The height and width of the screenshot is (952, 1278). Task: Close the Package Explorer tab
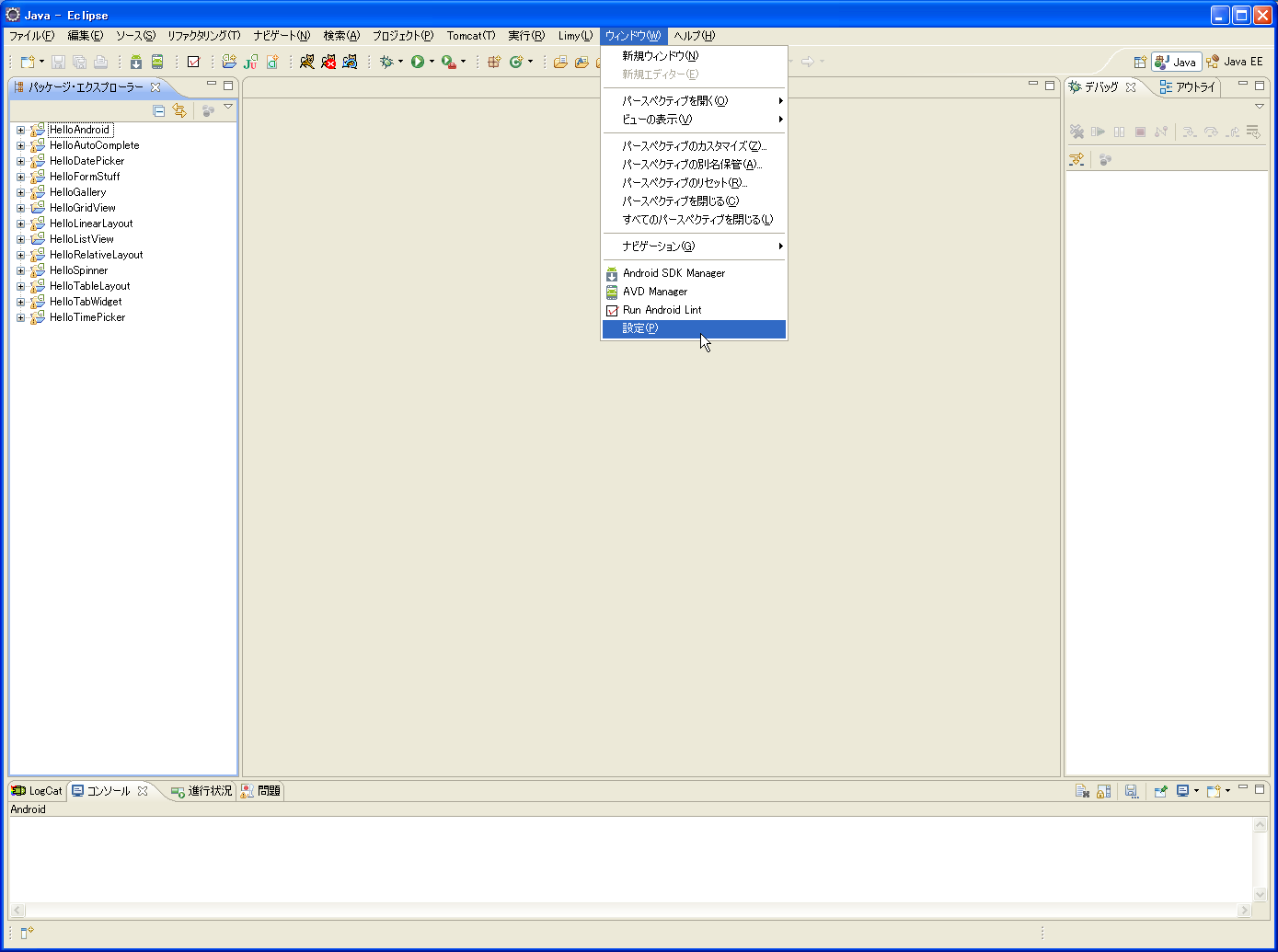[155, 87]
